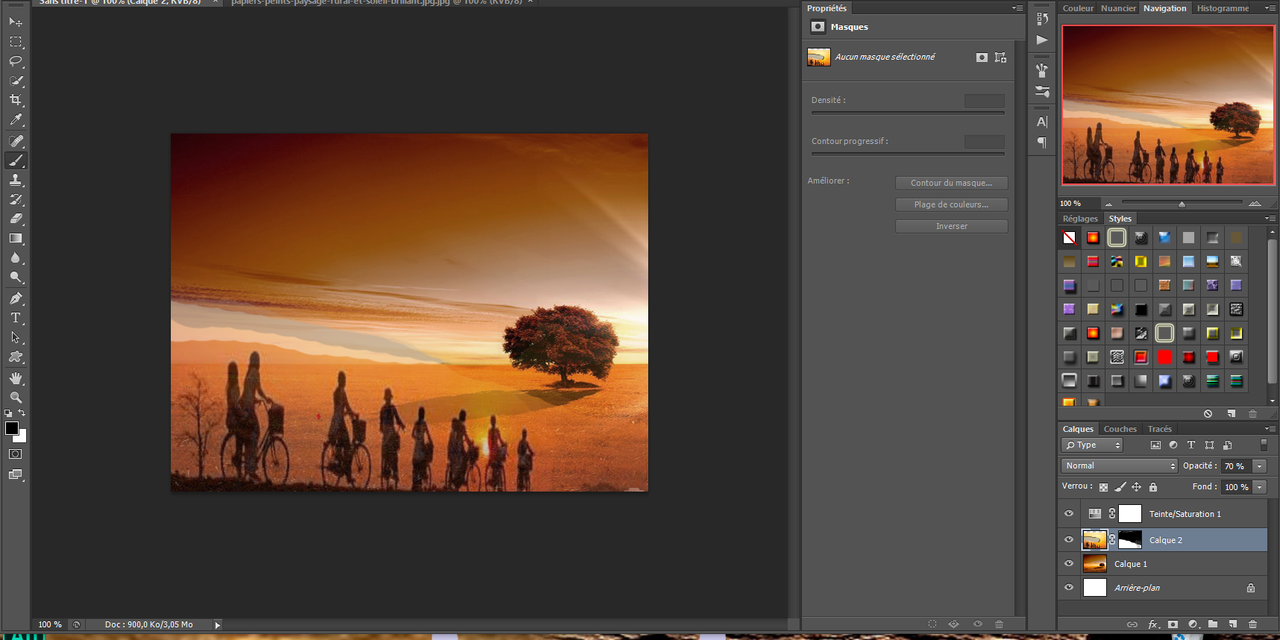The image size is (1280, 640).
Task: Toggle lock image pixels brush icon
Action: pyautogui.click(x=1120, y=487)
